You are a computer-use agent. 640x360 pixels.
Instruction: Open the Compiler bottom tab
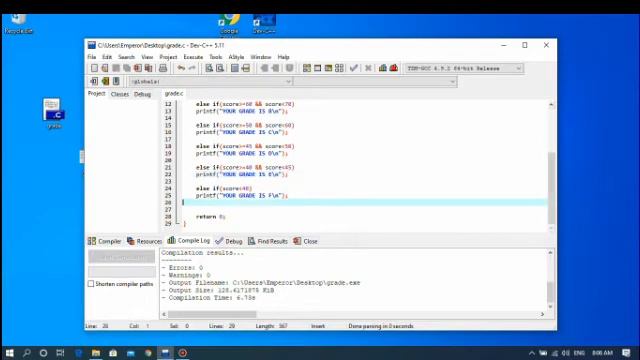coord(104,241)
